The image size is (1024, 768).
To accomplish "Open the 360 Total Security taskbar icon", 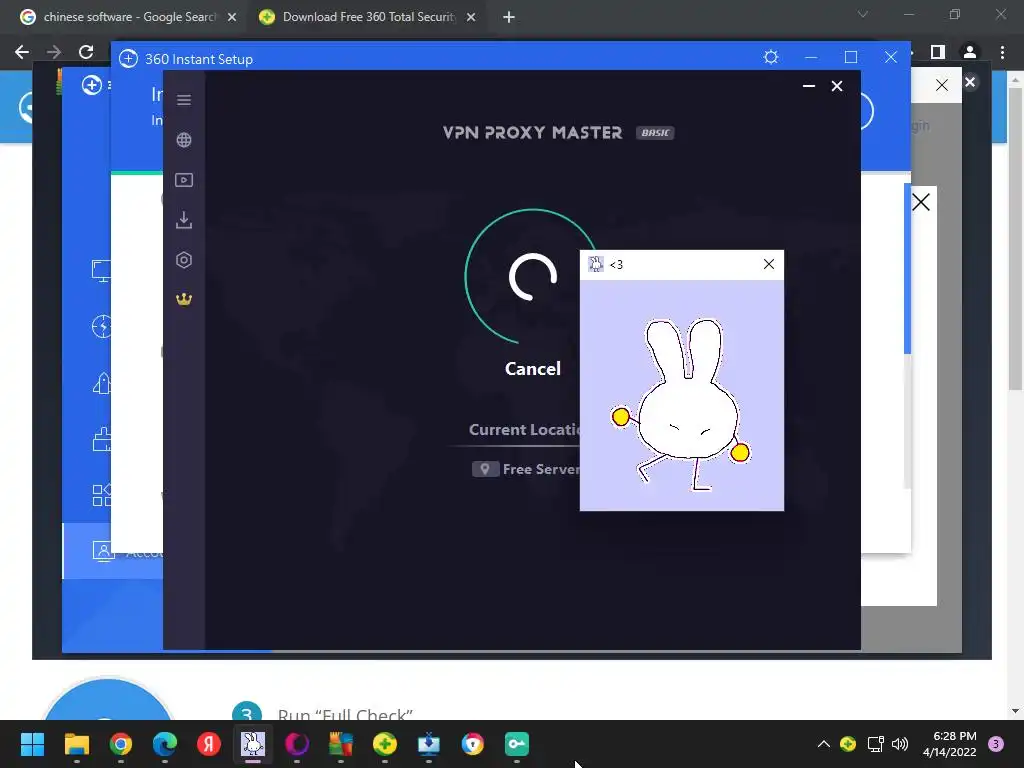I will click(x=385, y=744).
